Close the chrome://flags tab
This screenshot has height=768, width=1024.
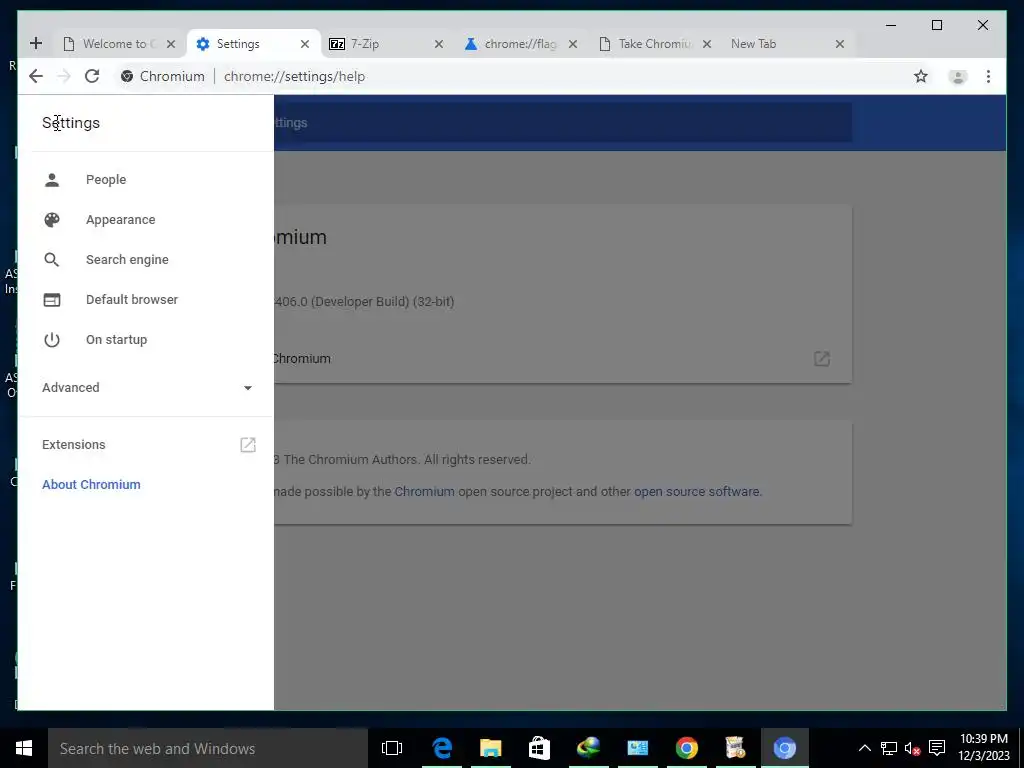point(572,44)
